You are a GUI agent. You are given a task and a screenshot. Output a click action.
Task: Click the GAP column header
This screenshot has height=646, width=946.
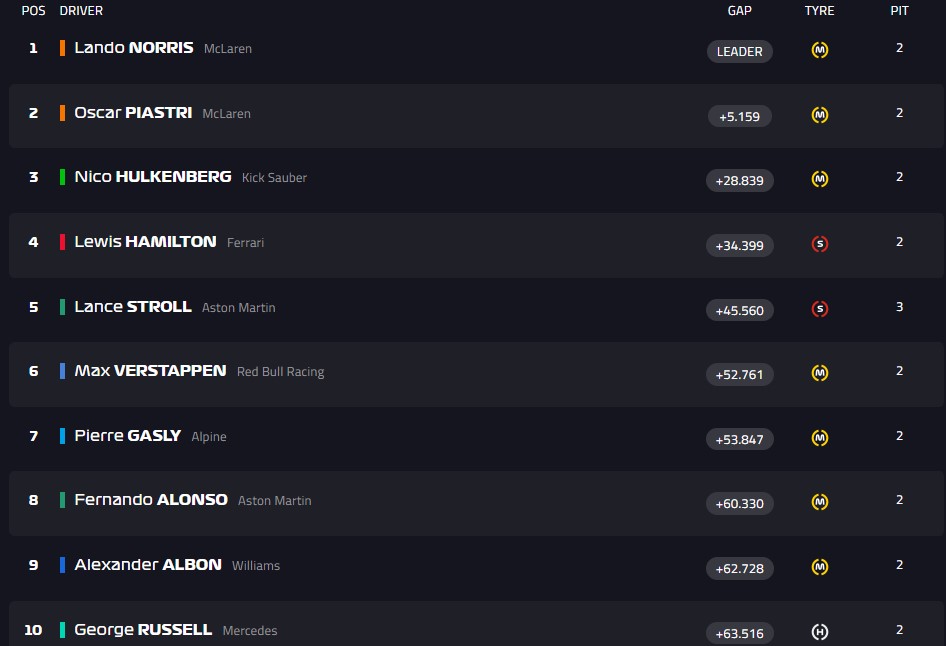(x=739, y=11)
